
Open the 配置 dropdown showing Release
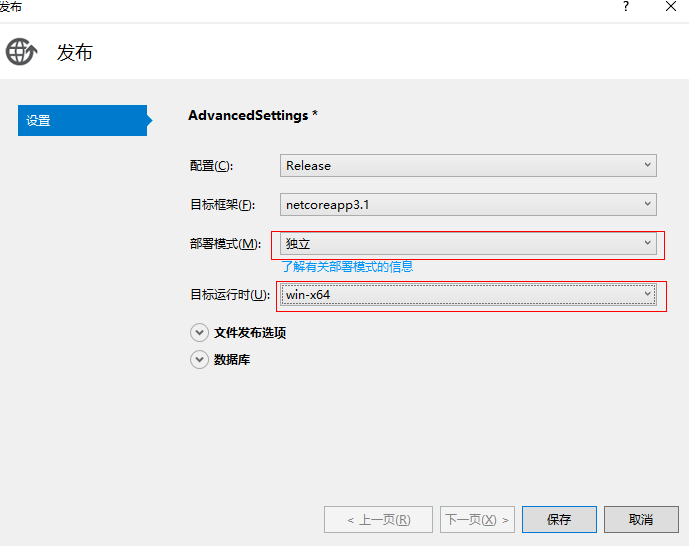pyautogui.click(x=468, y=166)
